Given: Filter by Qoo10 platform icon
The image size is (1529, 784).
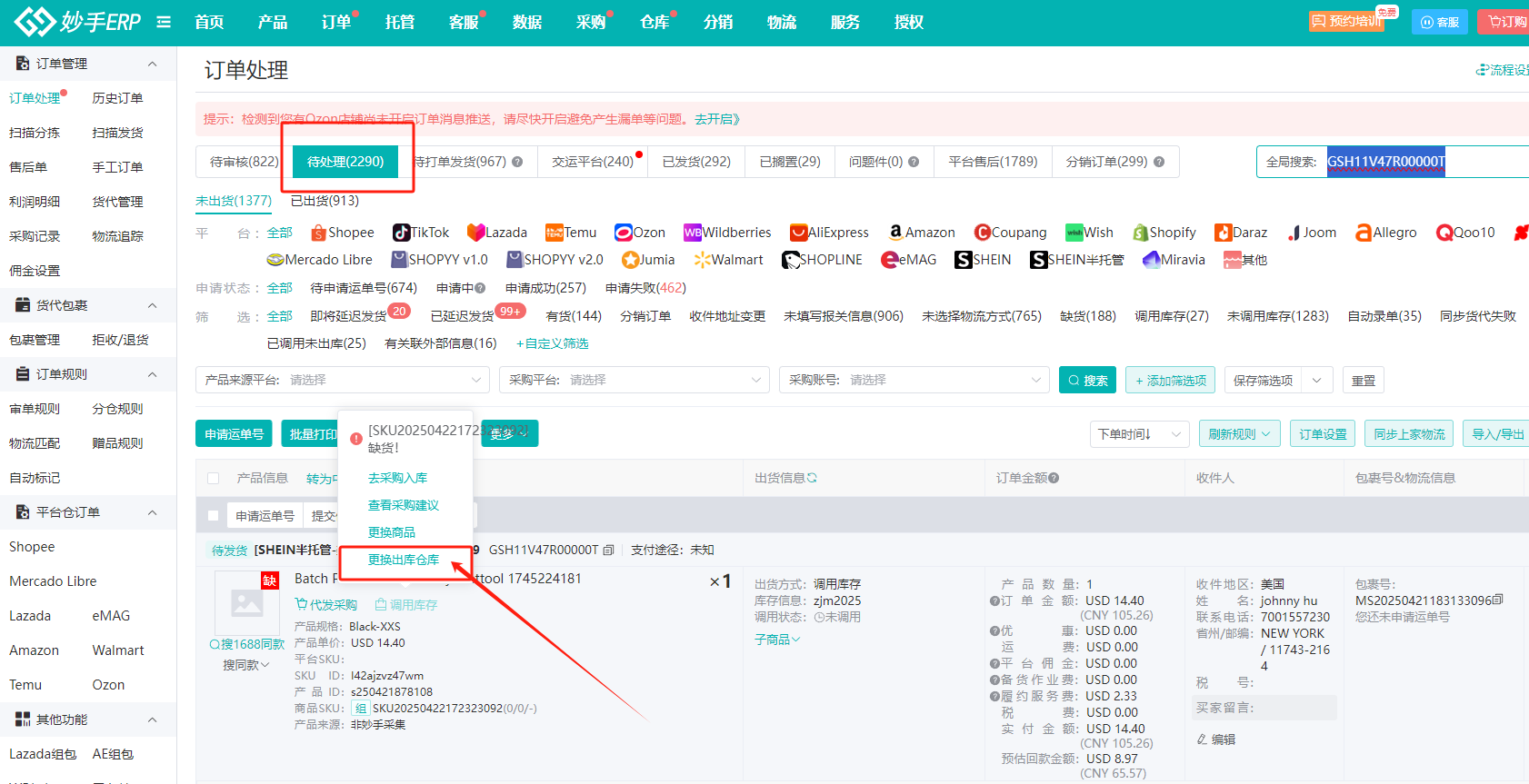Looking at the screenshot, I should 1444,233.
